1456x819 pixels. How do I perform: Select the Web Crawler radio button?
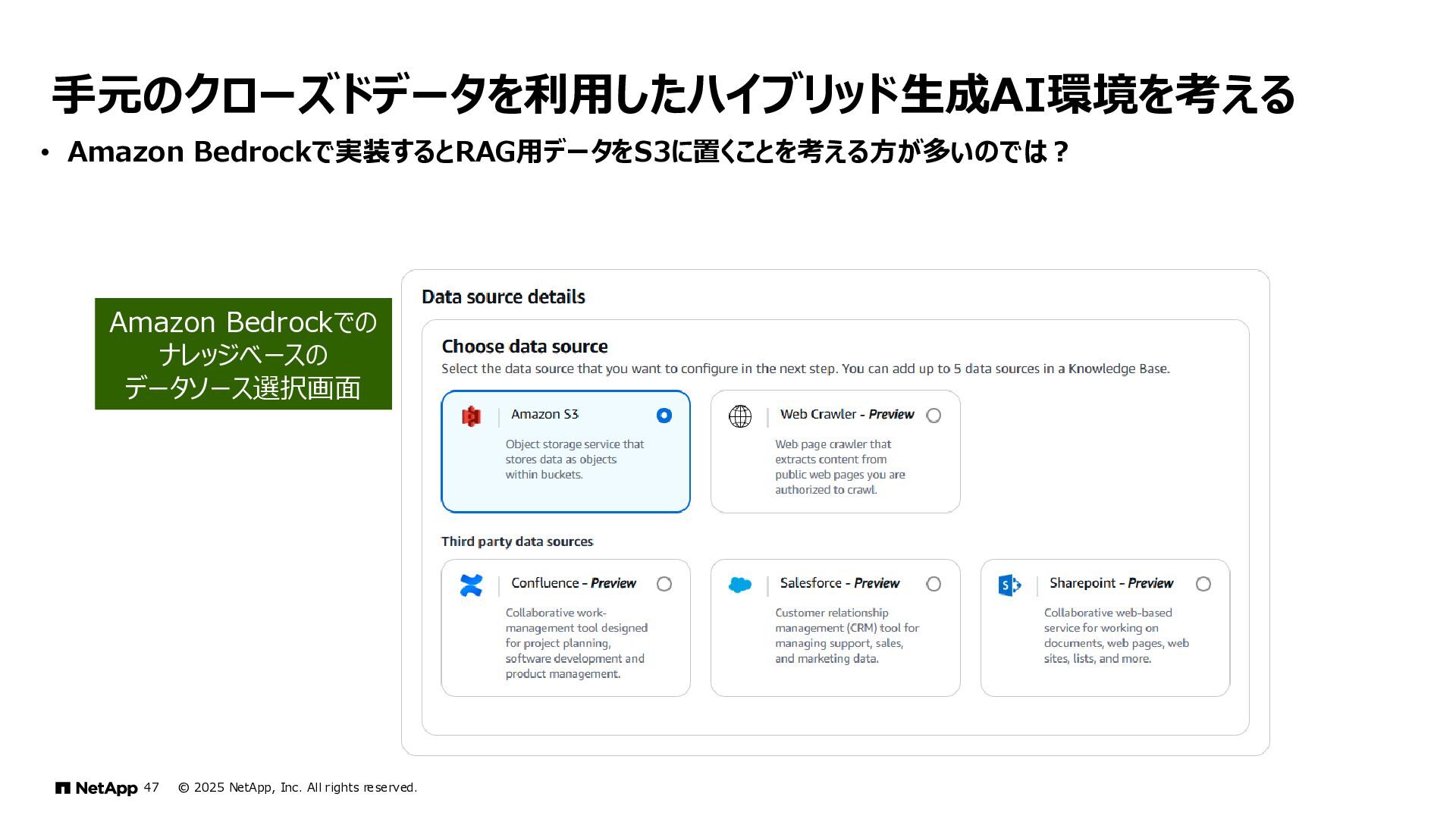[934, 416]
